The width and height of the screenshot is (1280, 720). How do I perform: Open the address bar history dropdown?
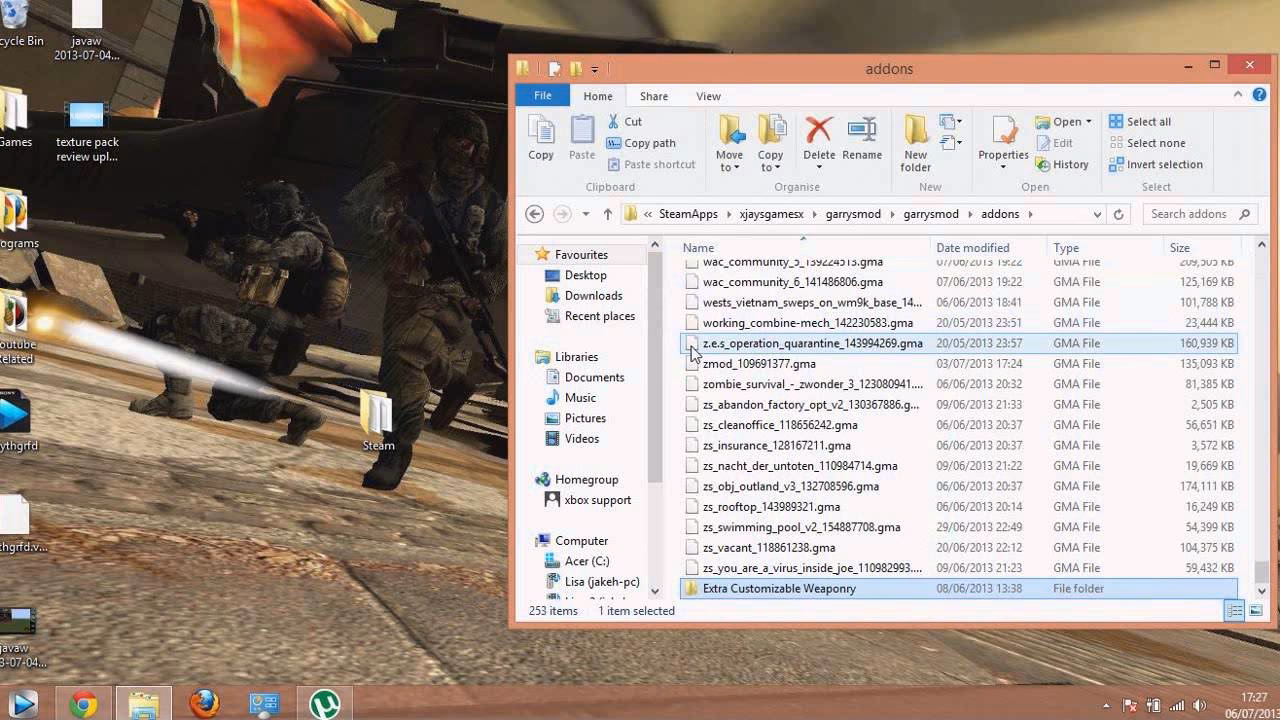point(1097,214)
